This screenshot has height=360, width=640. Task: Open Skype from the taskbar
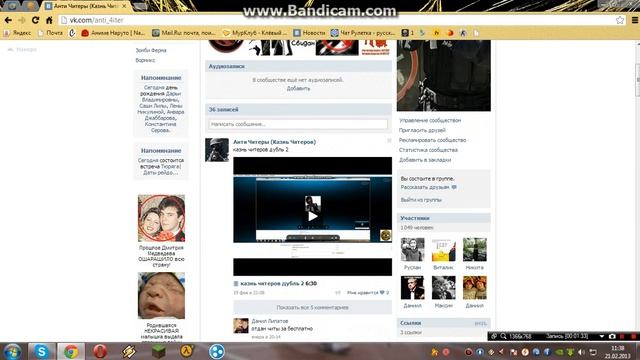tap(41, 351)
